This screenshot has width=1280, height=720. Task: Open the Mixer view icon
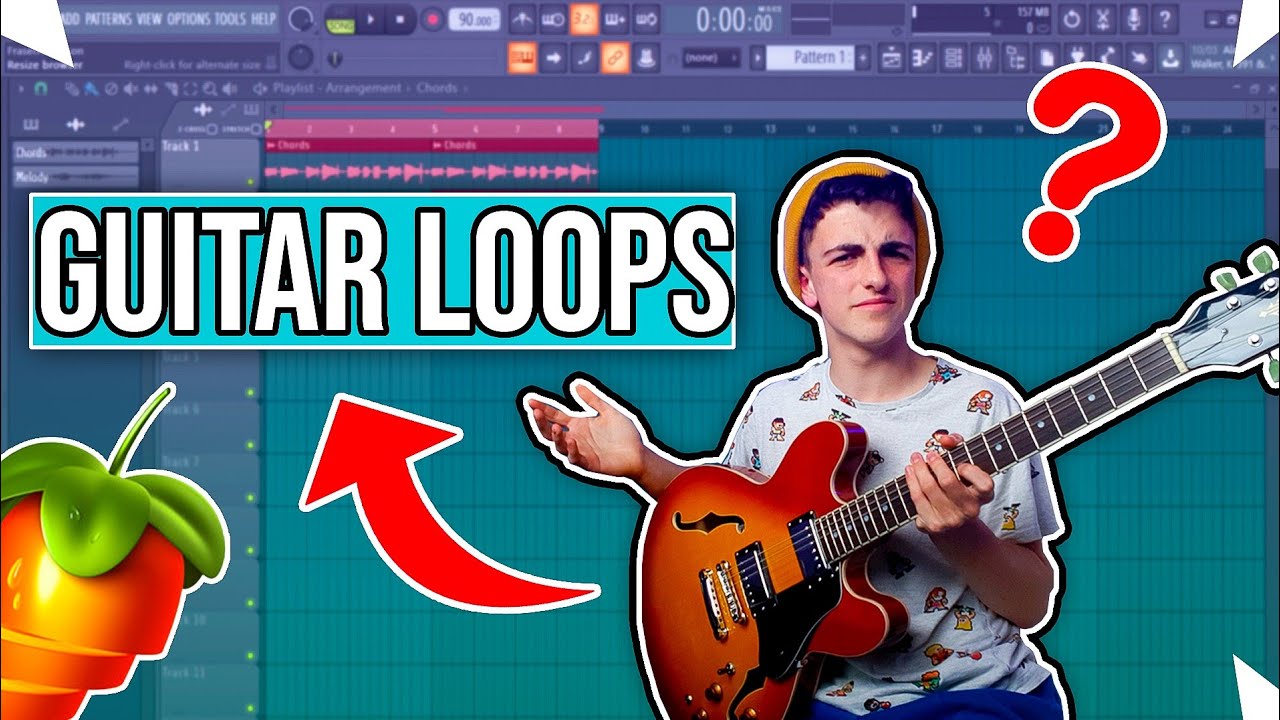984,58
